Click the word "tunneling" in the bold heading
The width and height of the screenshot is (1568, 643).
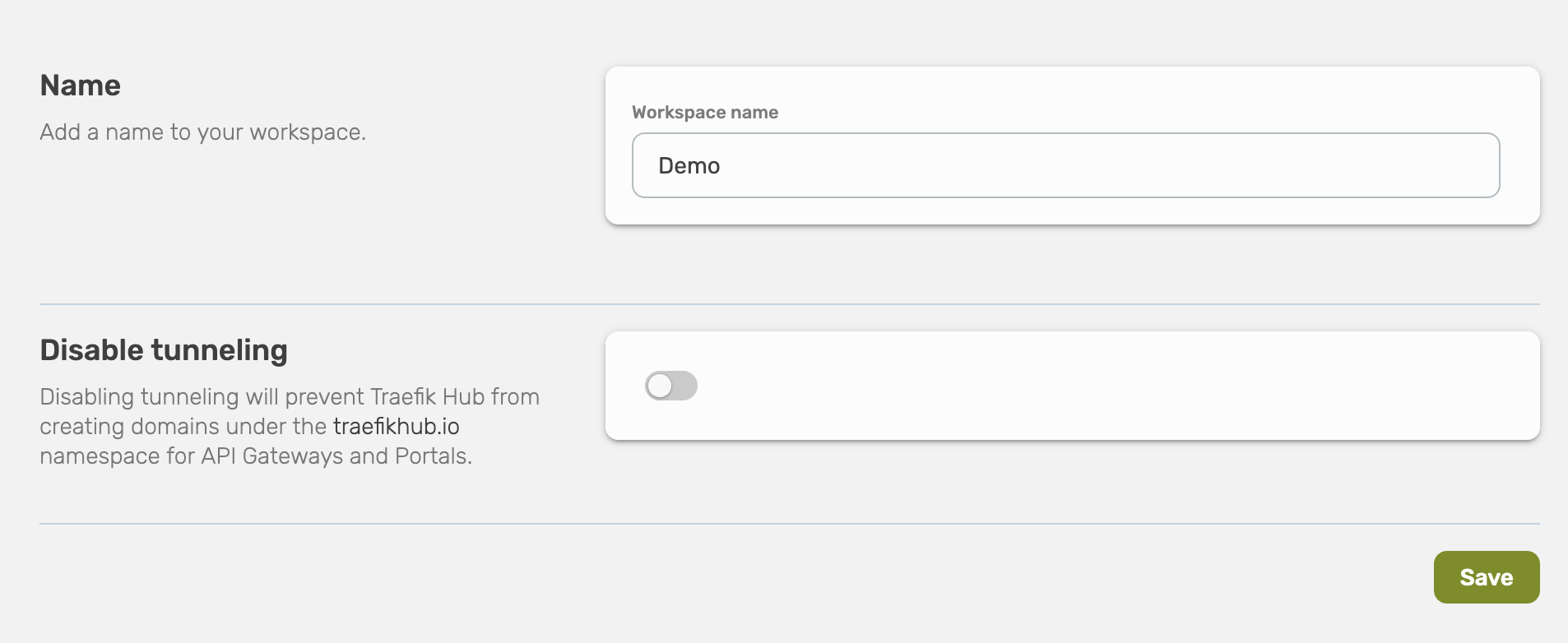coord(220,350)
